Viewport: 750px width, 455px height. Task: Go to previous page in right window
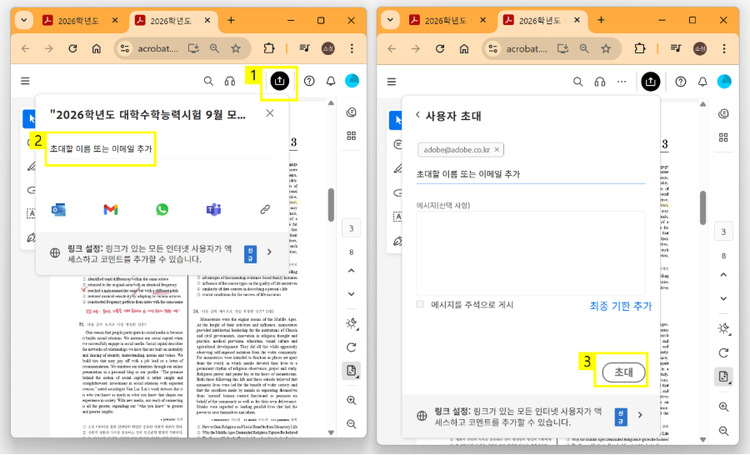point(724,275)
